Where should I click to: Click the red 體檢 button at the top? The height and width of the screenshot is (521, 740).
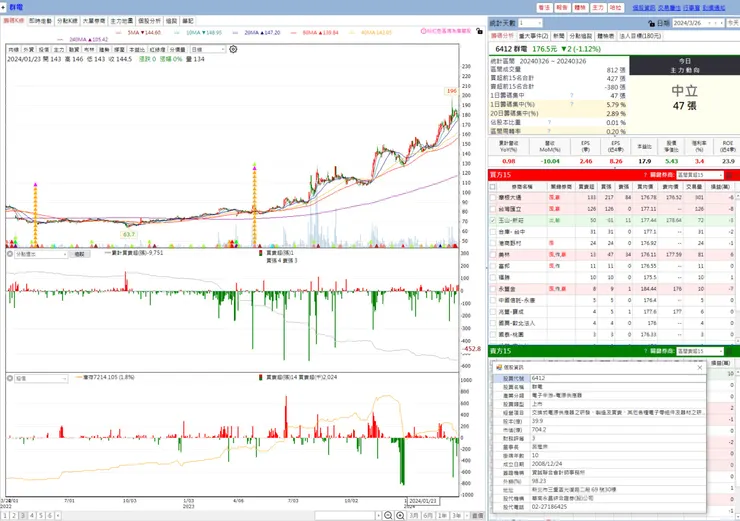(580, 8)
